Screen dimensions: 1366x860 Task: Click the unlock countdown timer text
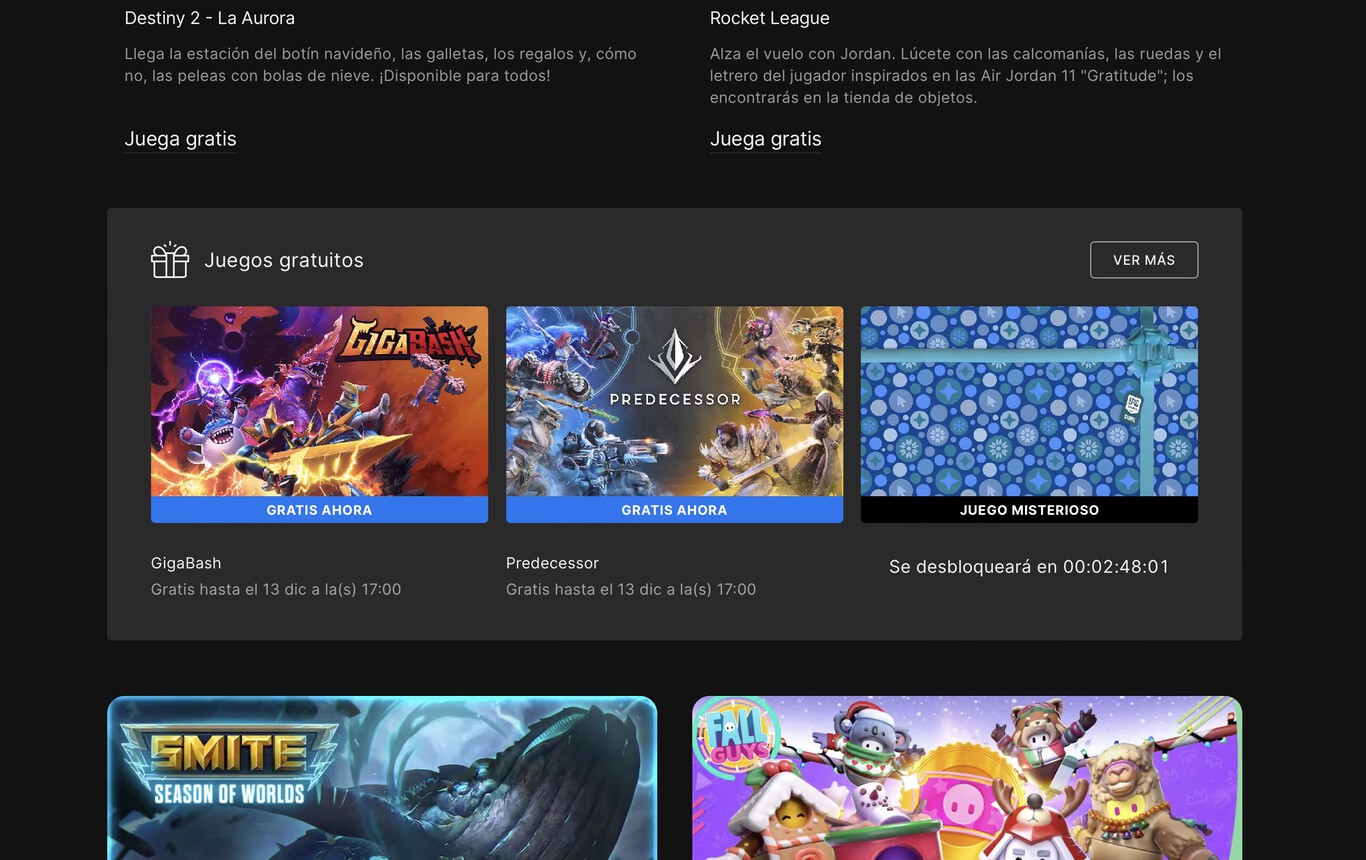pos(1029,566)
